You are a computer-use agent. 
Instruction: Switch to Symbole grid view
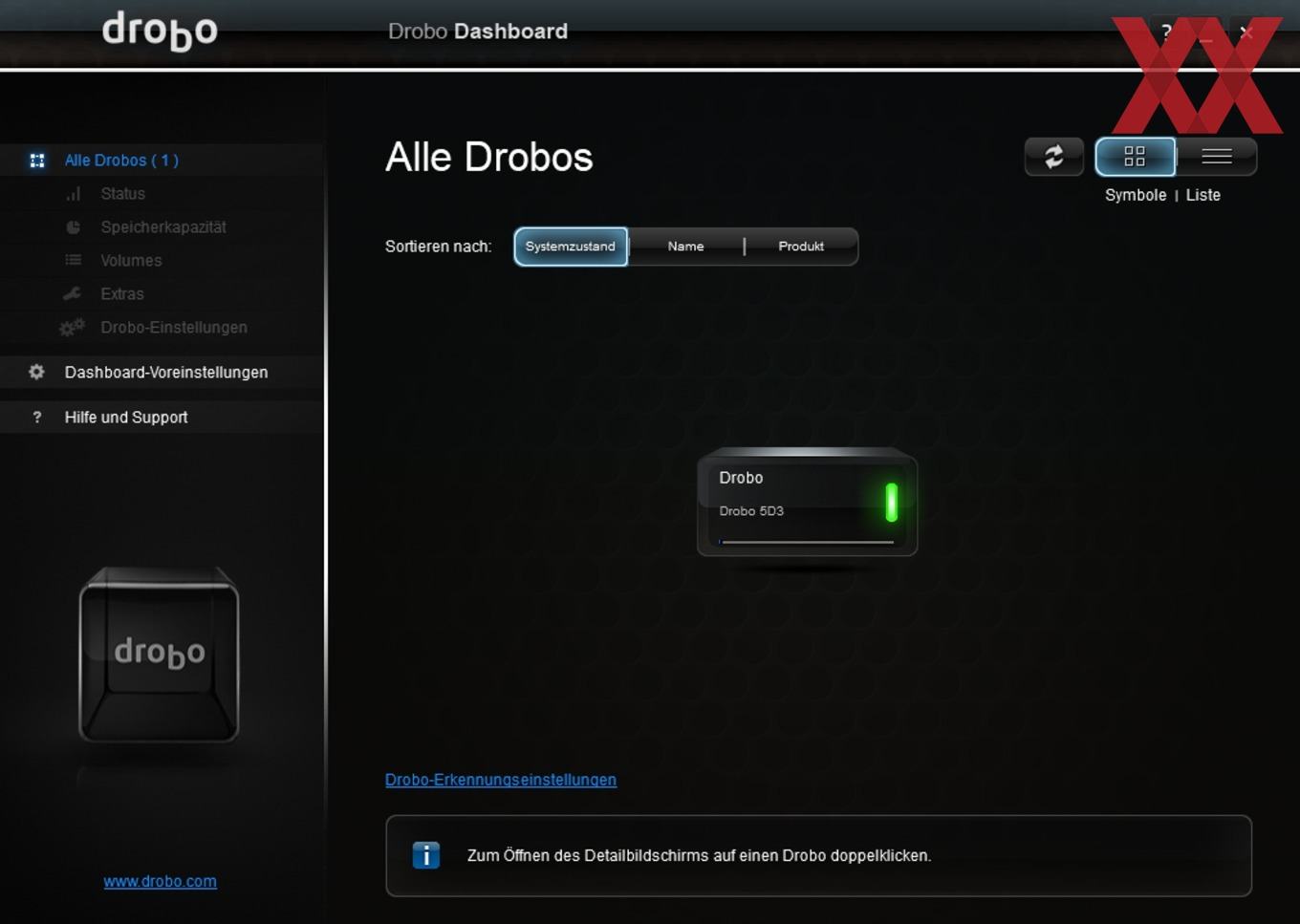pyautogui.click(x=1135, y=157)
